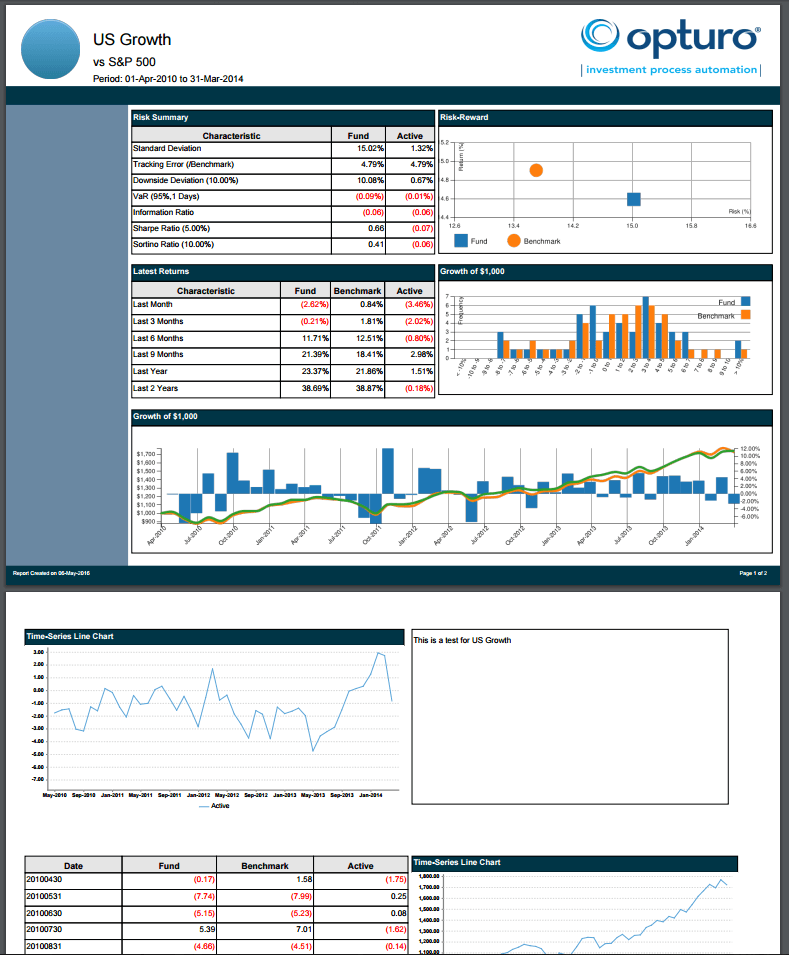This screenshot has width=789, height=955.
Task: Click the orange Benchmark circle data point in Risk-Reward
Action: tap(536, 170)
